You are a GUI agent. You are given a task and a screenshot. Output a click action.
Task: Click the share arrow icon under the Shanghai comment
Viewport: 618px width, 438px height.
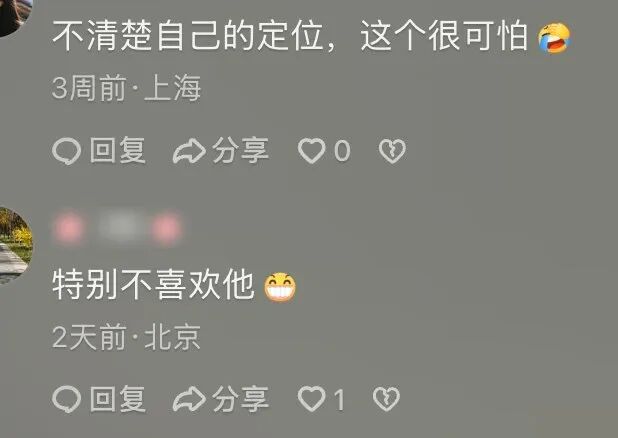[x=189, y=151]
